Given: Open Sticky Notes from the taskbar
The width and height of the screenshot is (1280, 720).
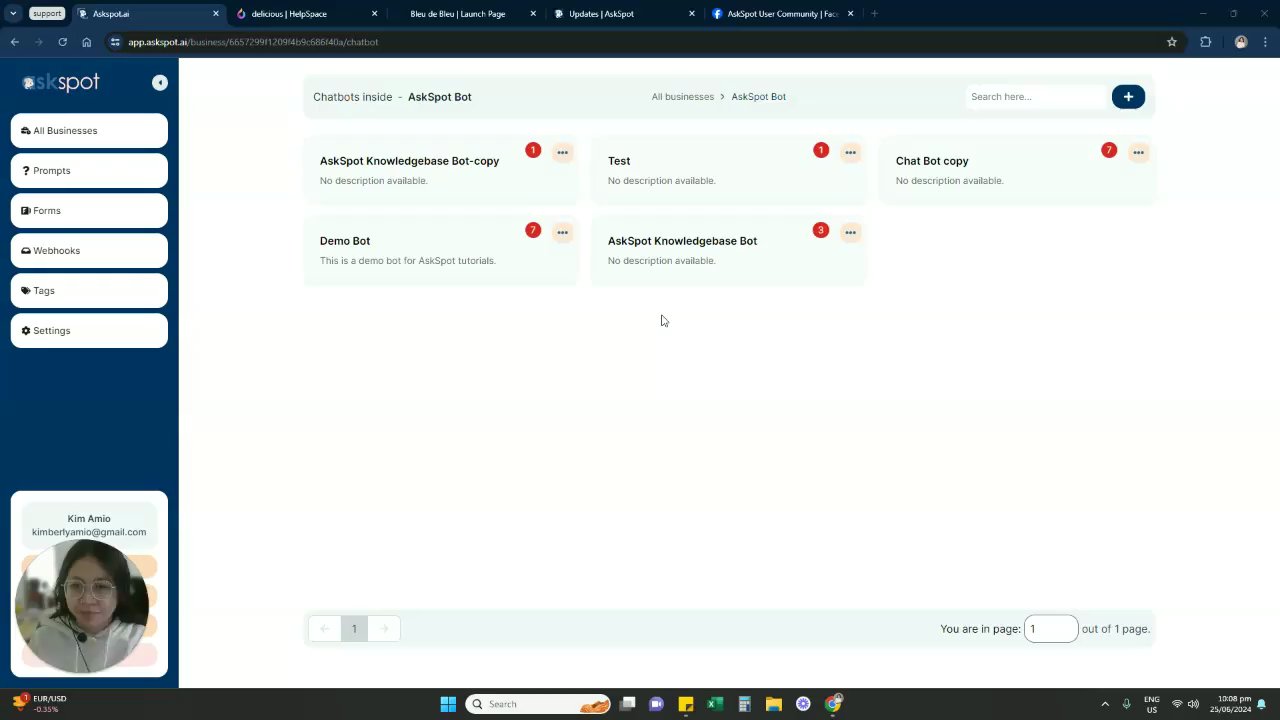Looking at the screenshot, I should [x=685, y=704].
